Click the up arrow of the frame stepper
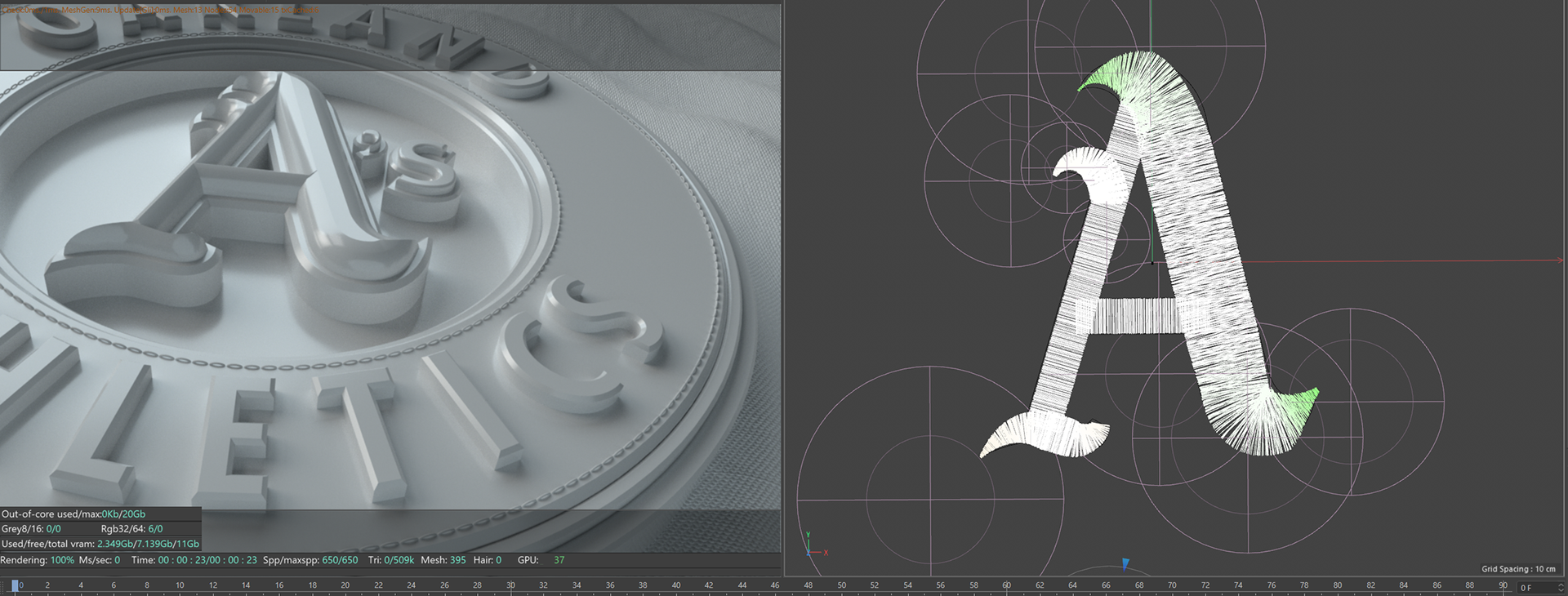 pyautogui.click(x=1561, y=585)
